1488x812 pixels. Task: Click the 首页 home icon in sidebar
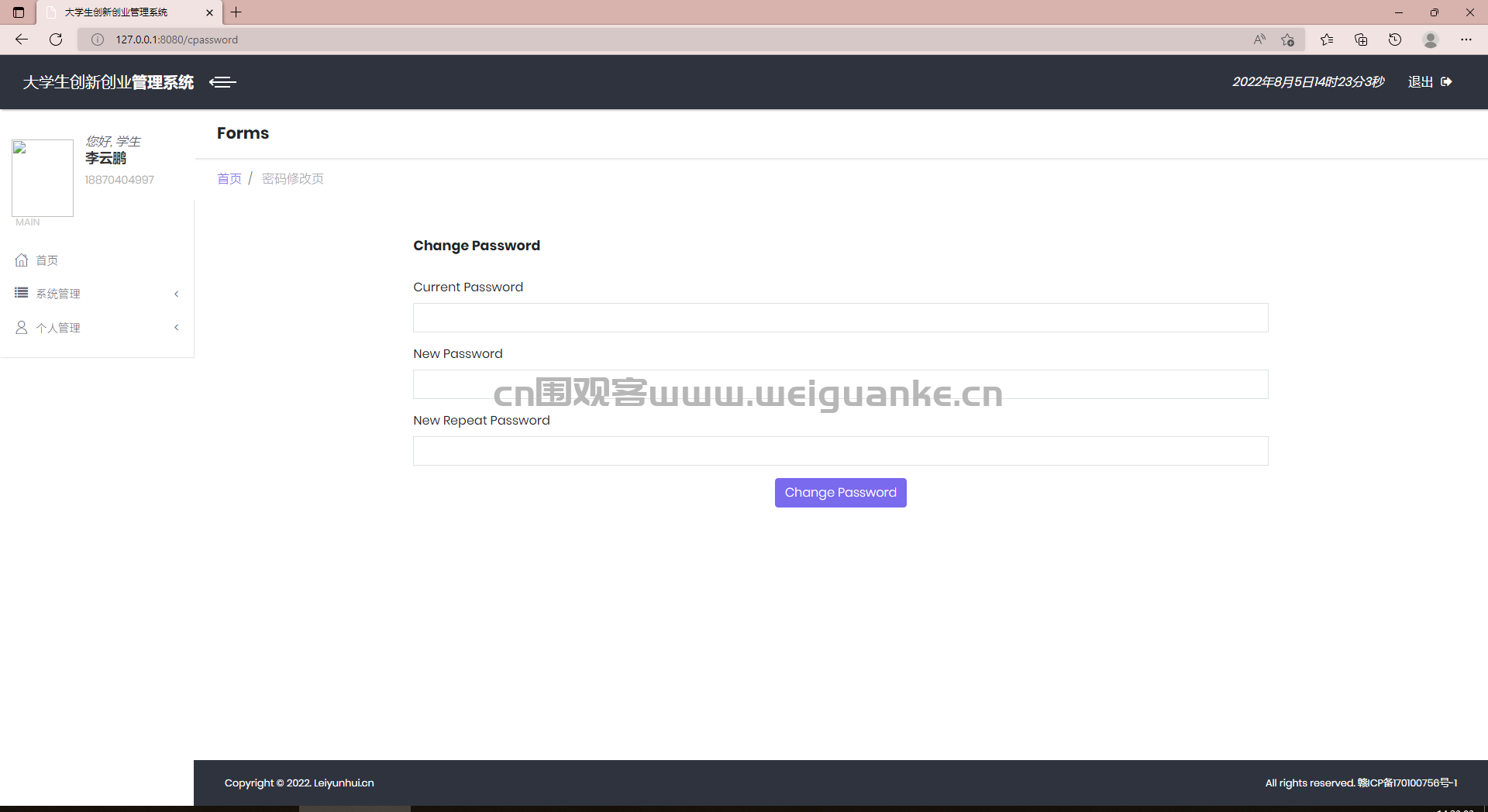coord(22,260)
